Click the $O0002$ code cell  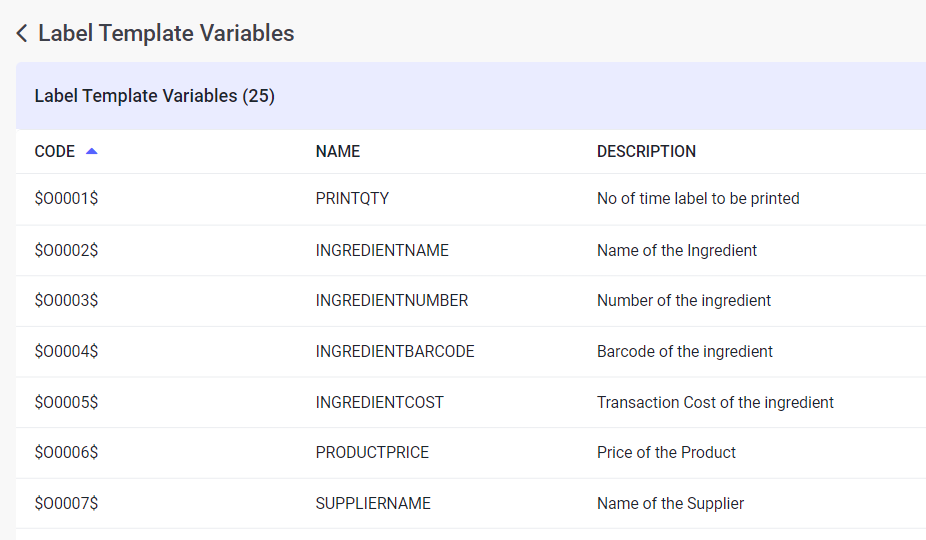(66, 250)
